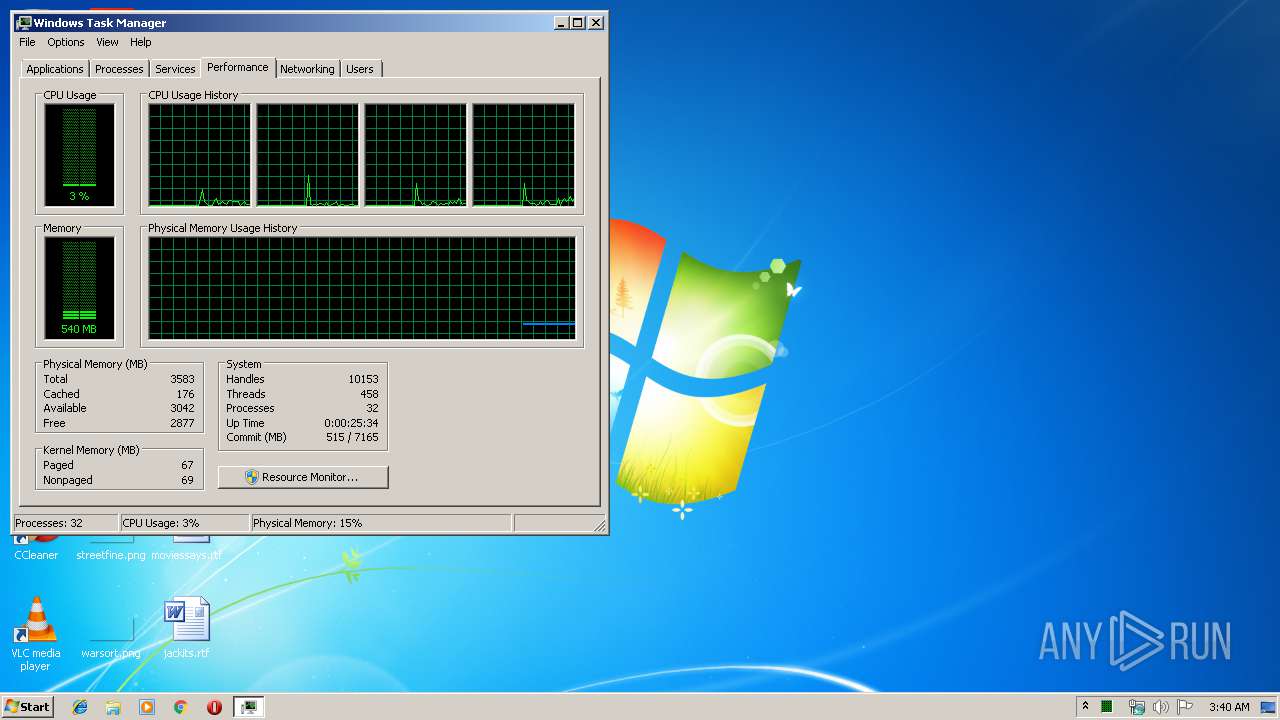Viewport: 1280px width, 720px height.
Task: Open the View menu
Action: (x=107, y=42)
